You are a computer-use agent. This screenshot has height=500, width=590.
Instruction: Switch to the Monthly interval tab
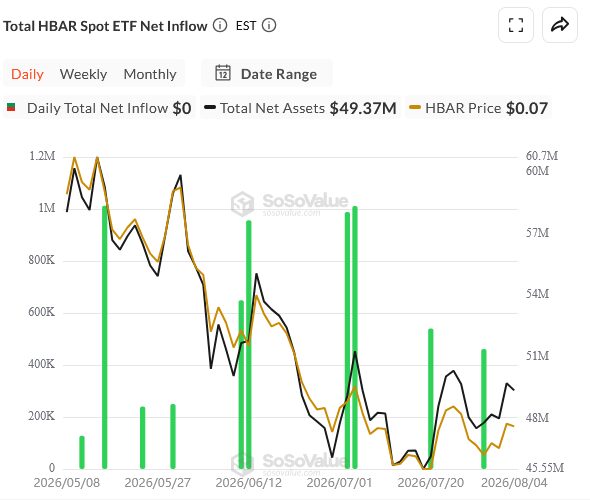click(x=150, y=74)
